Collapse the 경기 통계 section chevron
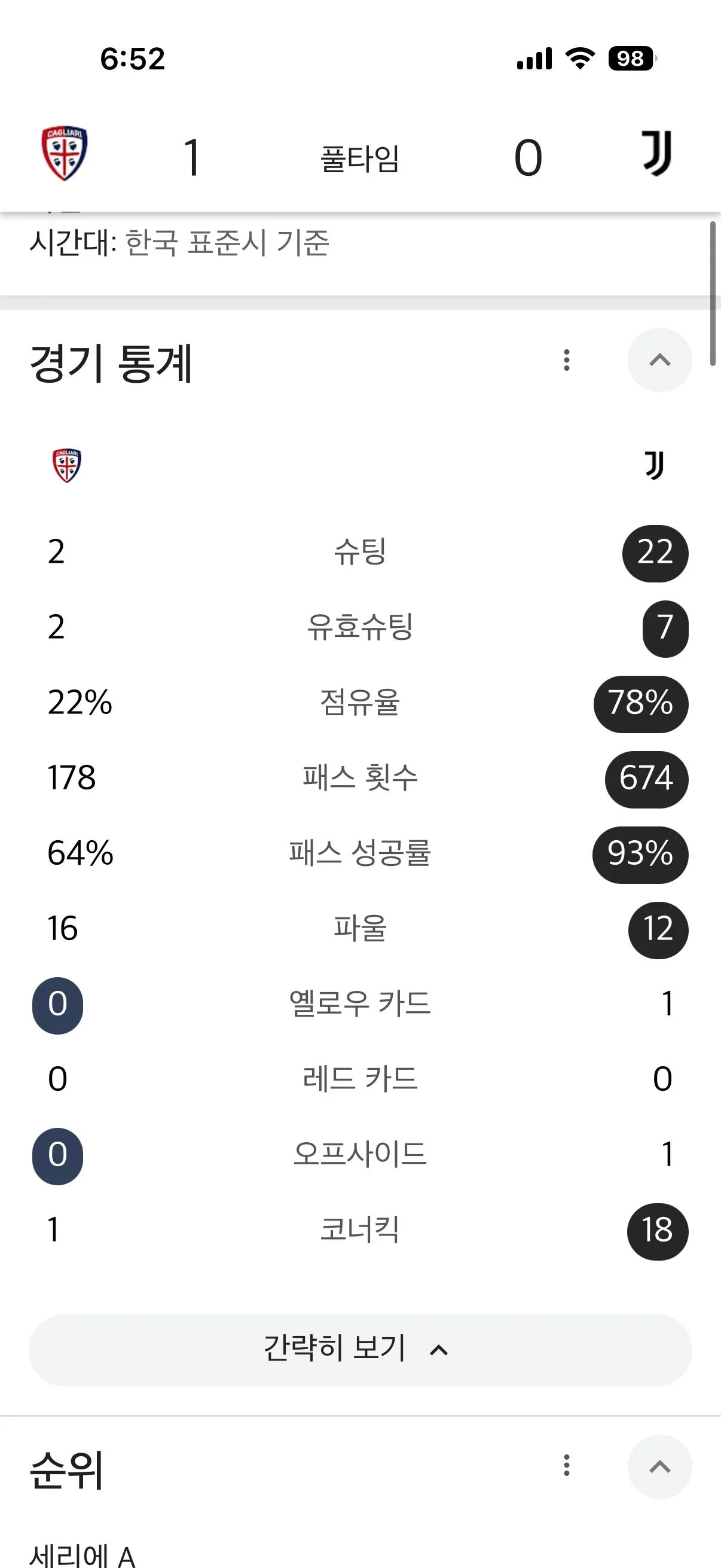This screenshot has width=721, height=1568. pos(659,361)
